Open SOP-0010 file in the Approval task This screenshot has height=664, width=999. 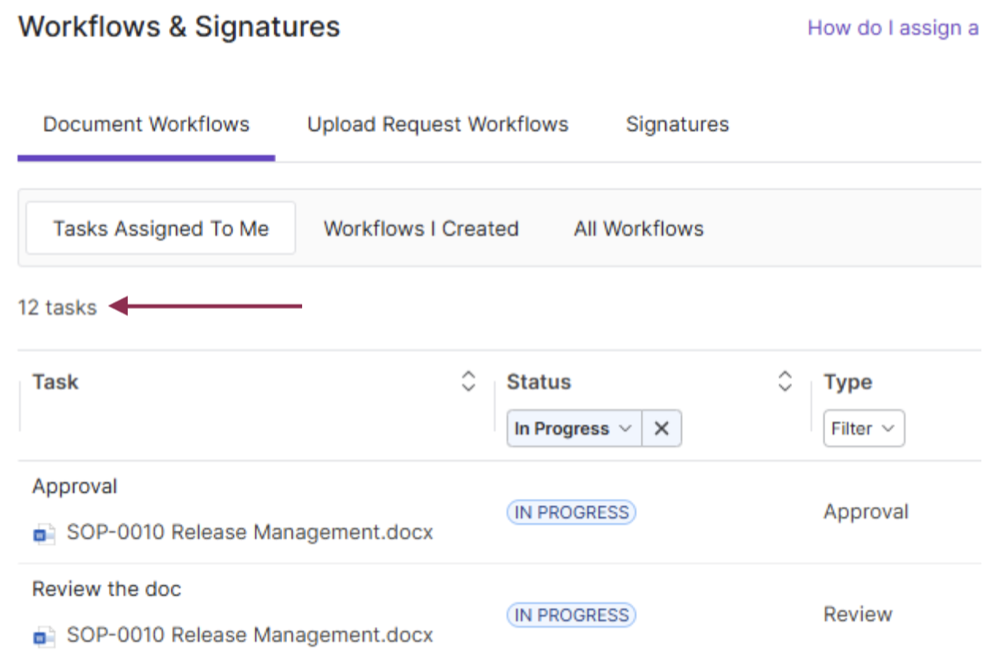(x=250, y=533)
